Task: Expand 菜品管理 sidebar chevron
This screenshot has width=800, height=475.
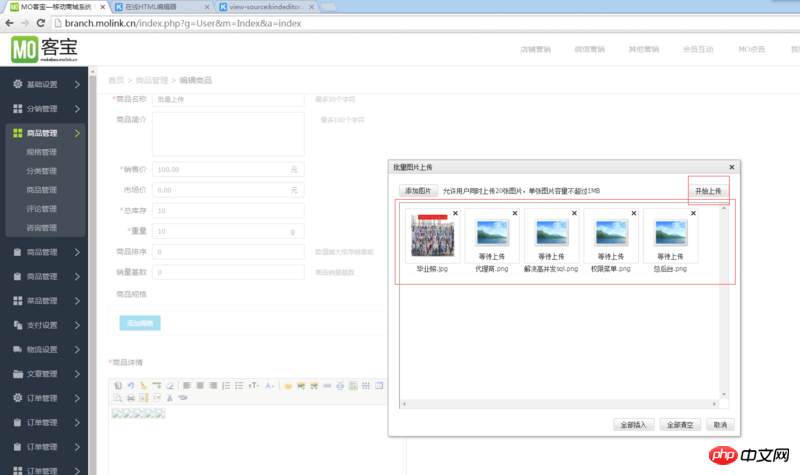Action: [77, 301]
